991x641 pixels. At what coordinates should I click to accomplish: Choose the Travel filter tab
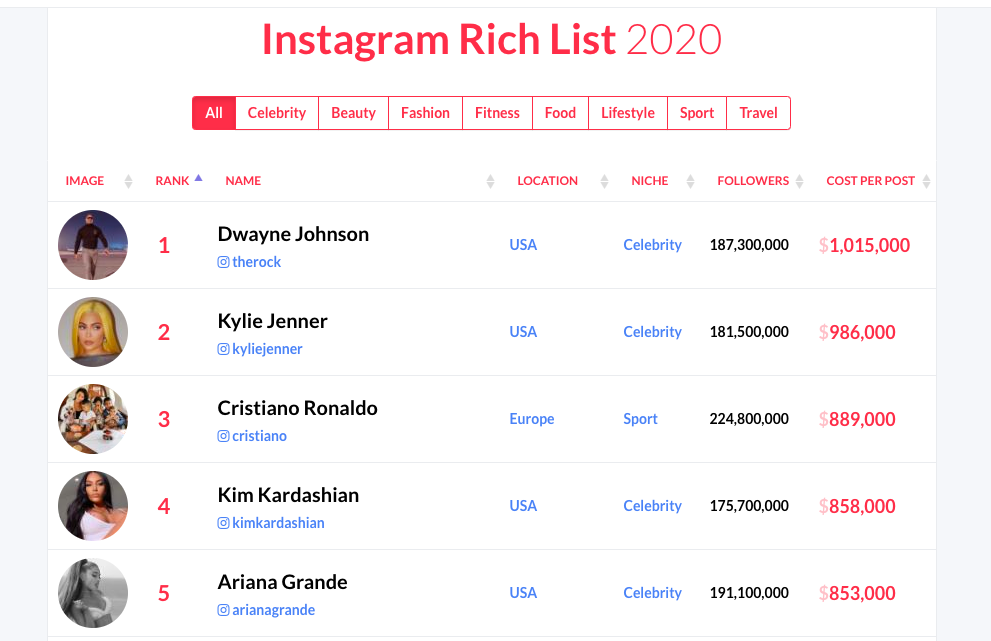758,113
